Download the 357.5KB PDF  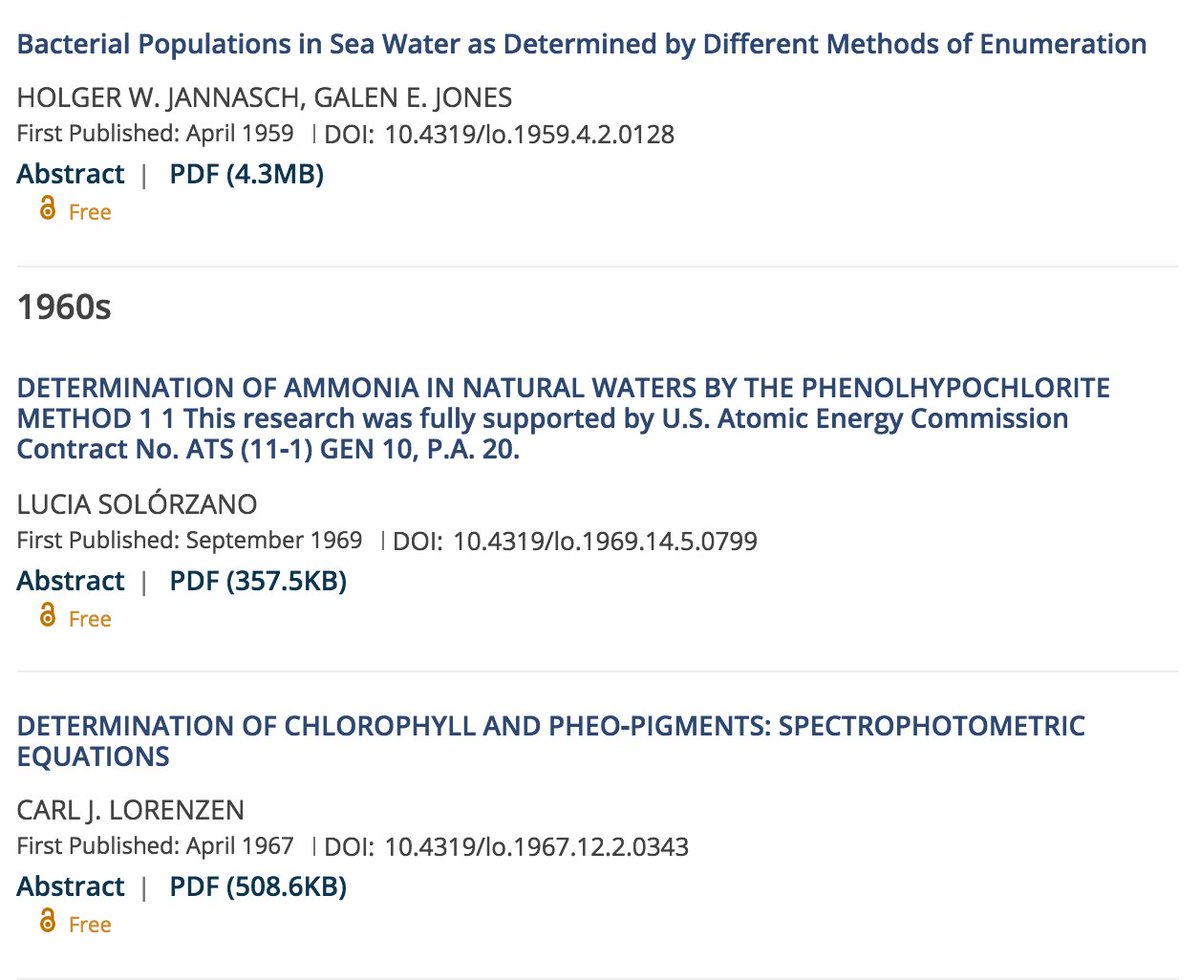[258, 581]
